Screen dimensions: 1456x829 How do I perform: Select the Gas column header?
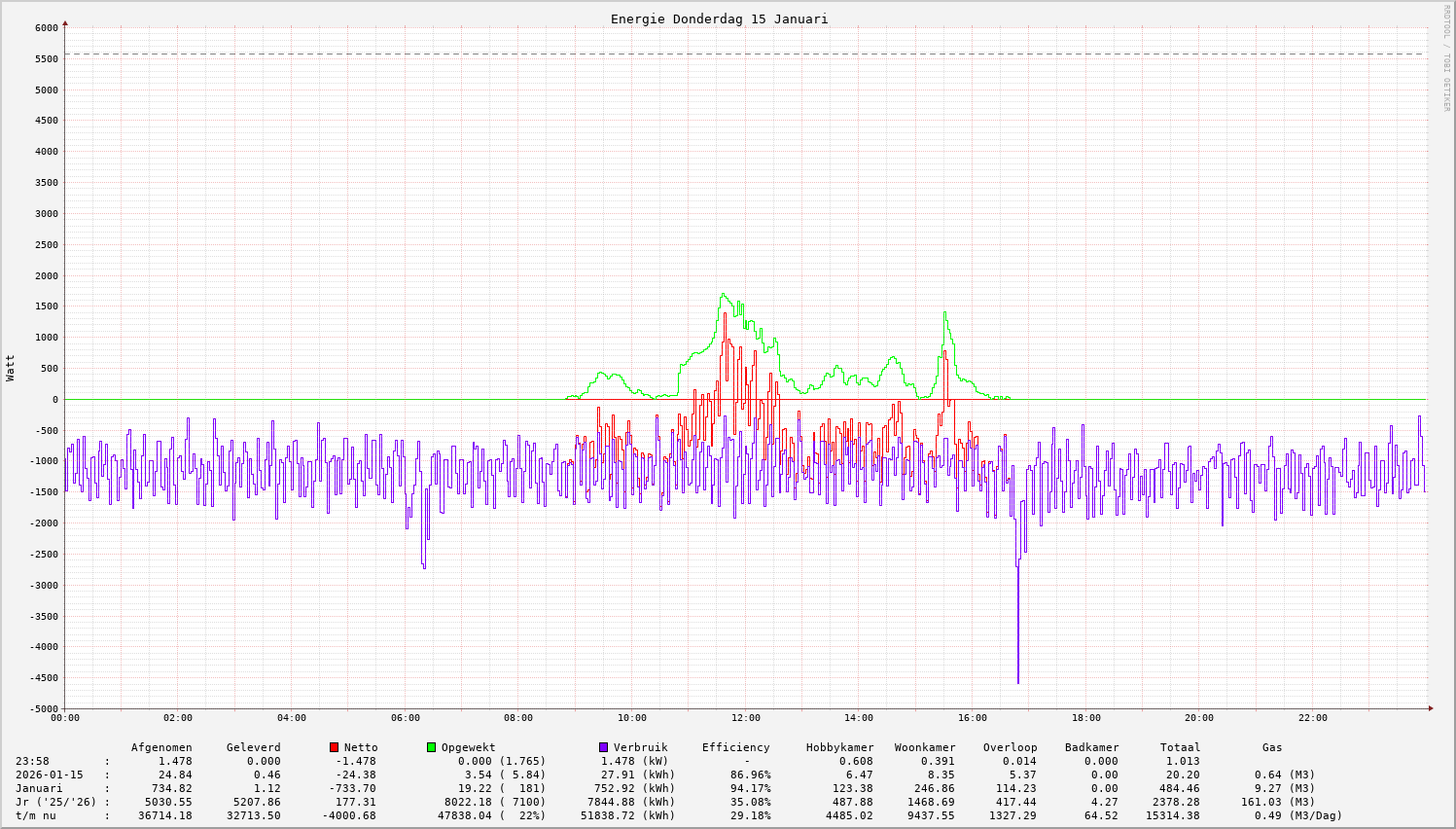tap(1272, 747)
